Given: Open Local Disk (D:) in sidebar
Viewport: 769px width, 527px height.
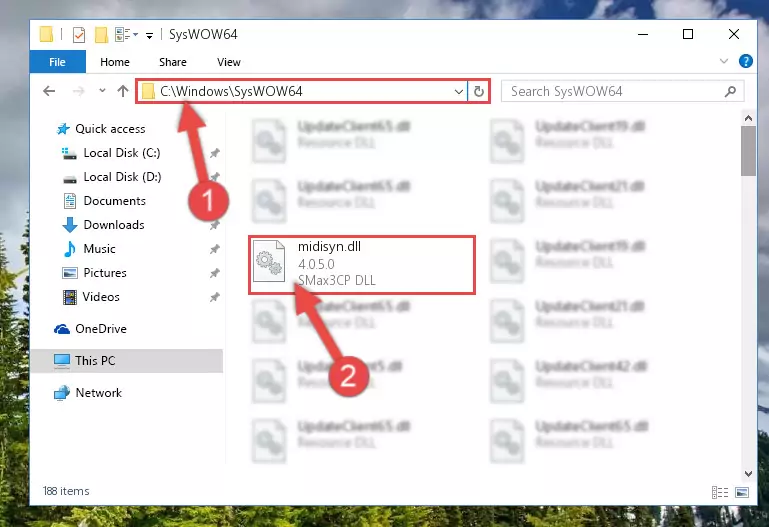Looking at the screenshot, I should tap(122, 177).
